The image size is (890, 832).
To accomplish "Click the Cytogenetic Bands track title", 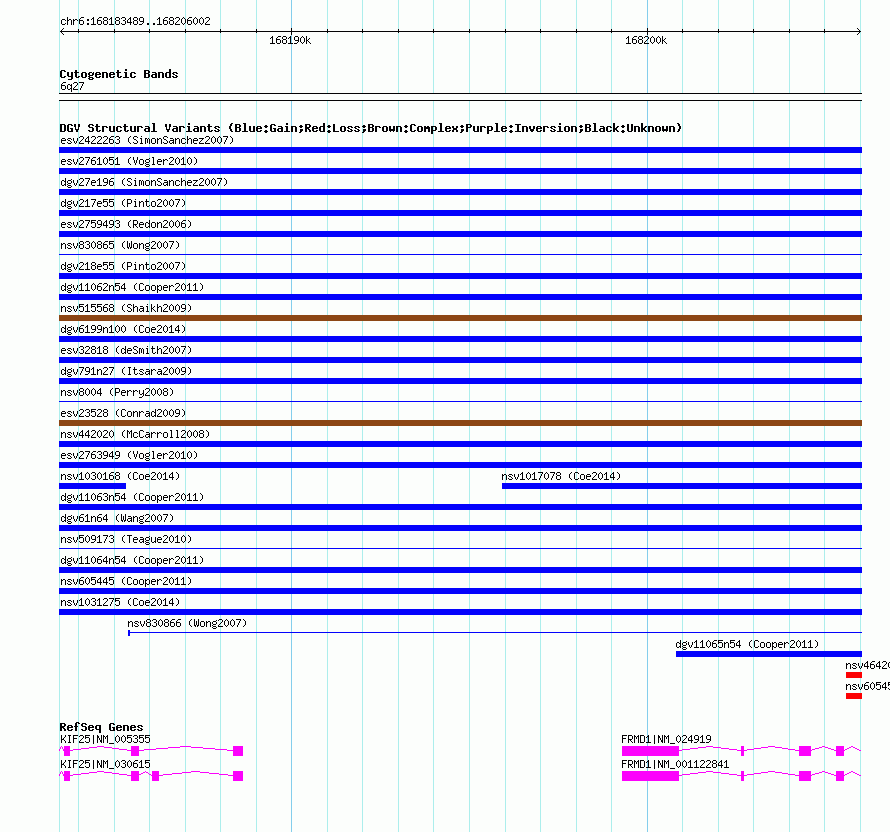I will tap(119, 74).
